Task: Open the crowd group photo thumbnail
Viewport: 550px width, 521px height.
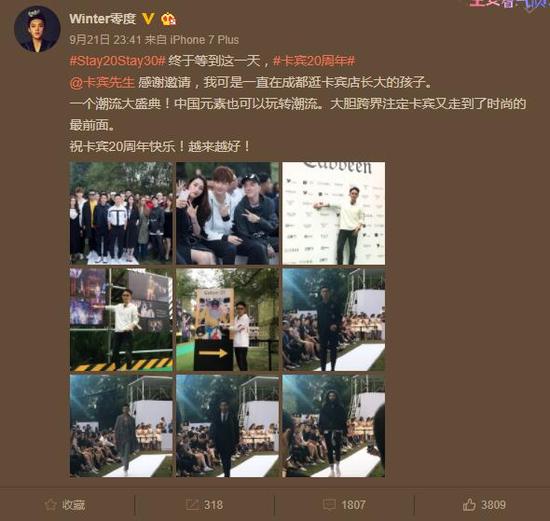Action: (x=121, y=213)
